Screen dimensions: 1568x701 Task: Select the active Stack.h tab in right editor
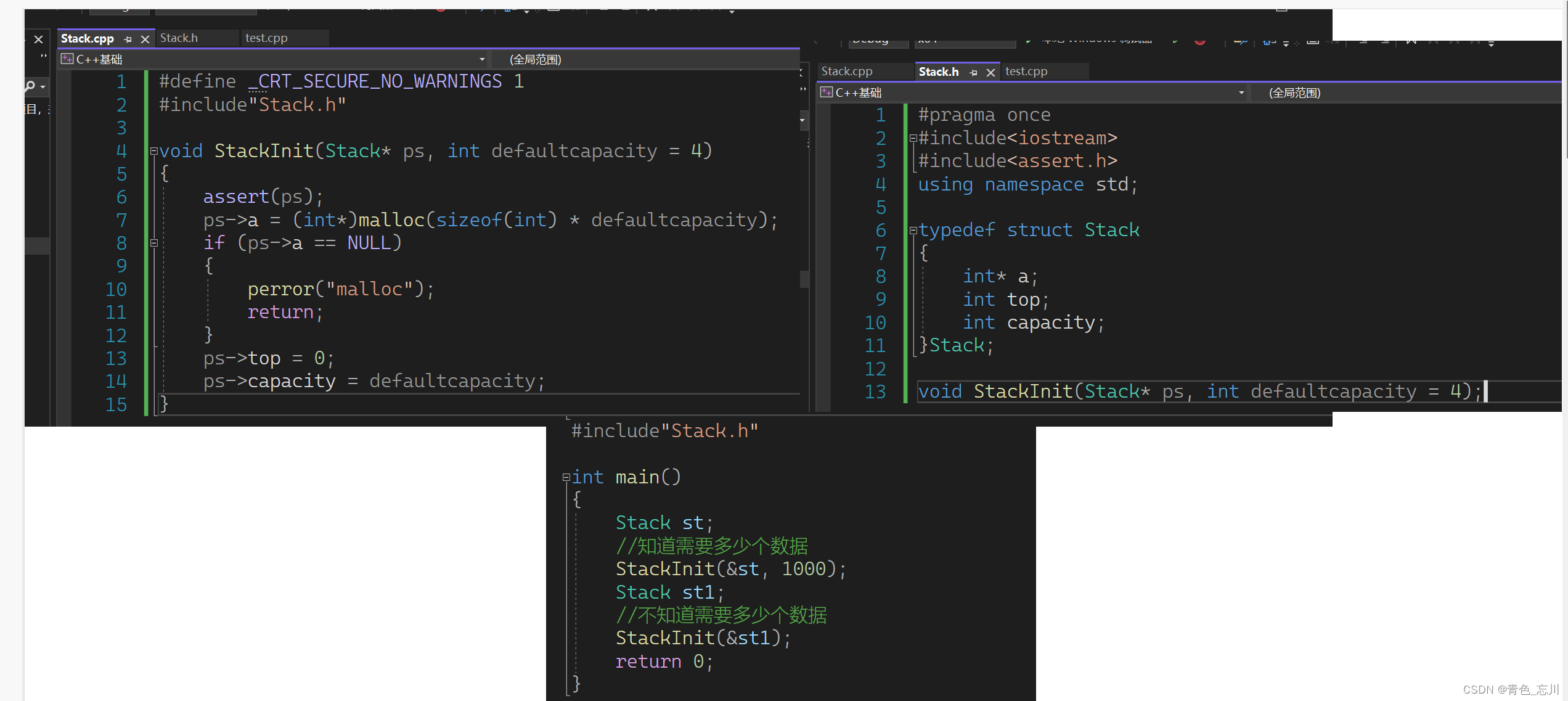(939, 72)
